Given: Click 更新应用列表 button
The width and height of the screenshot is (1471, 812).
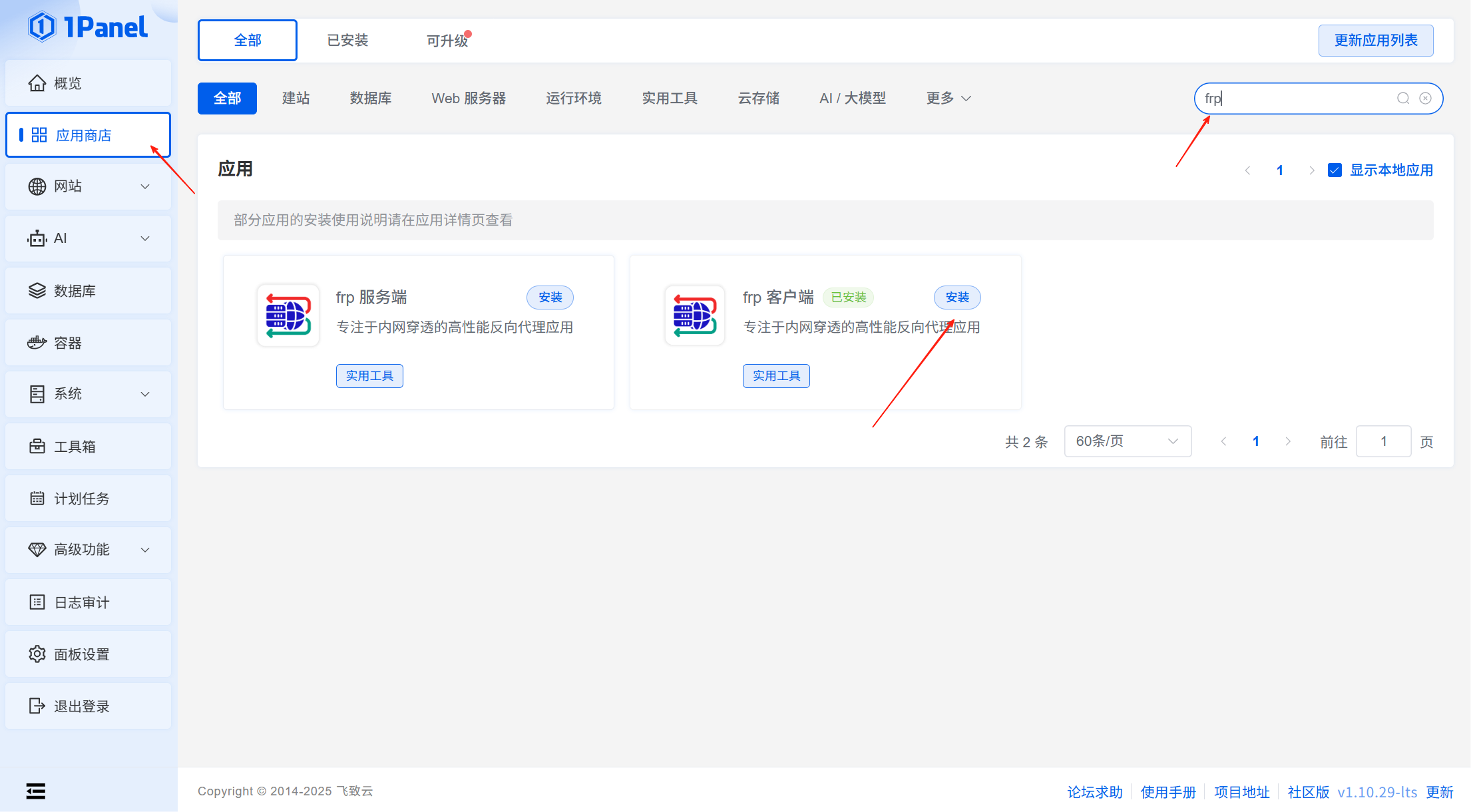Looking at the screenshot, I should (1376, 41).
